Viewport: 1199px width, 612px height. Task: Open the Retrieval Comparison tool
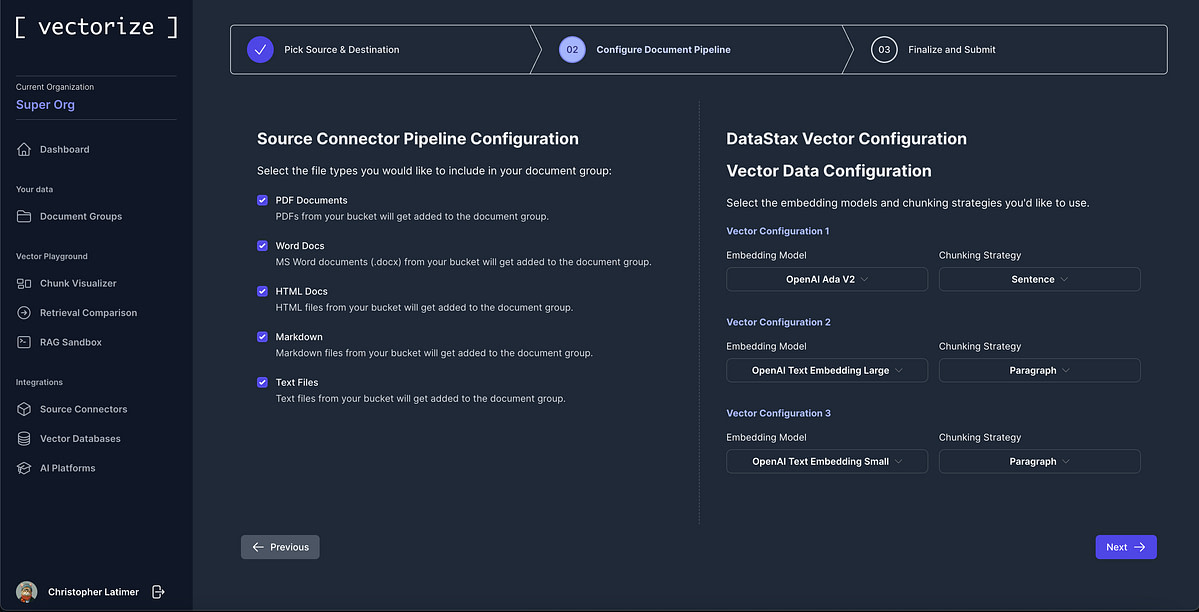pos(90,312)
